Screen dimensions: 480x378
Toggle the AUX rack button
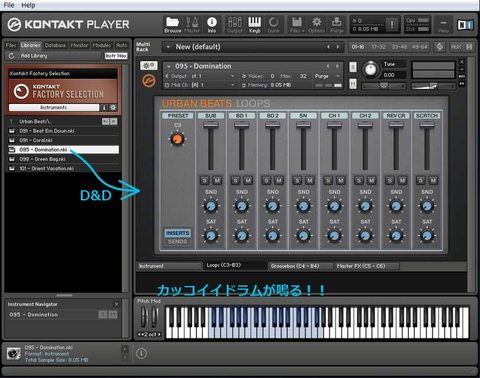click(x=456, y=47)
